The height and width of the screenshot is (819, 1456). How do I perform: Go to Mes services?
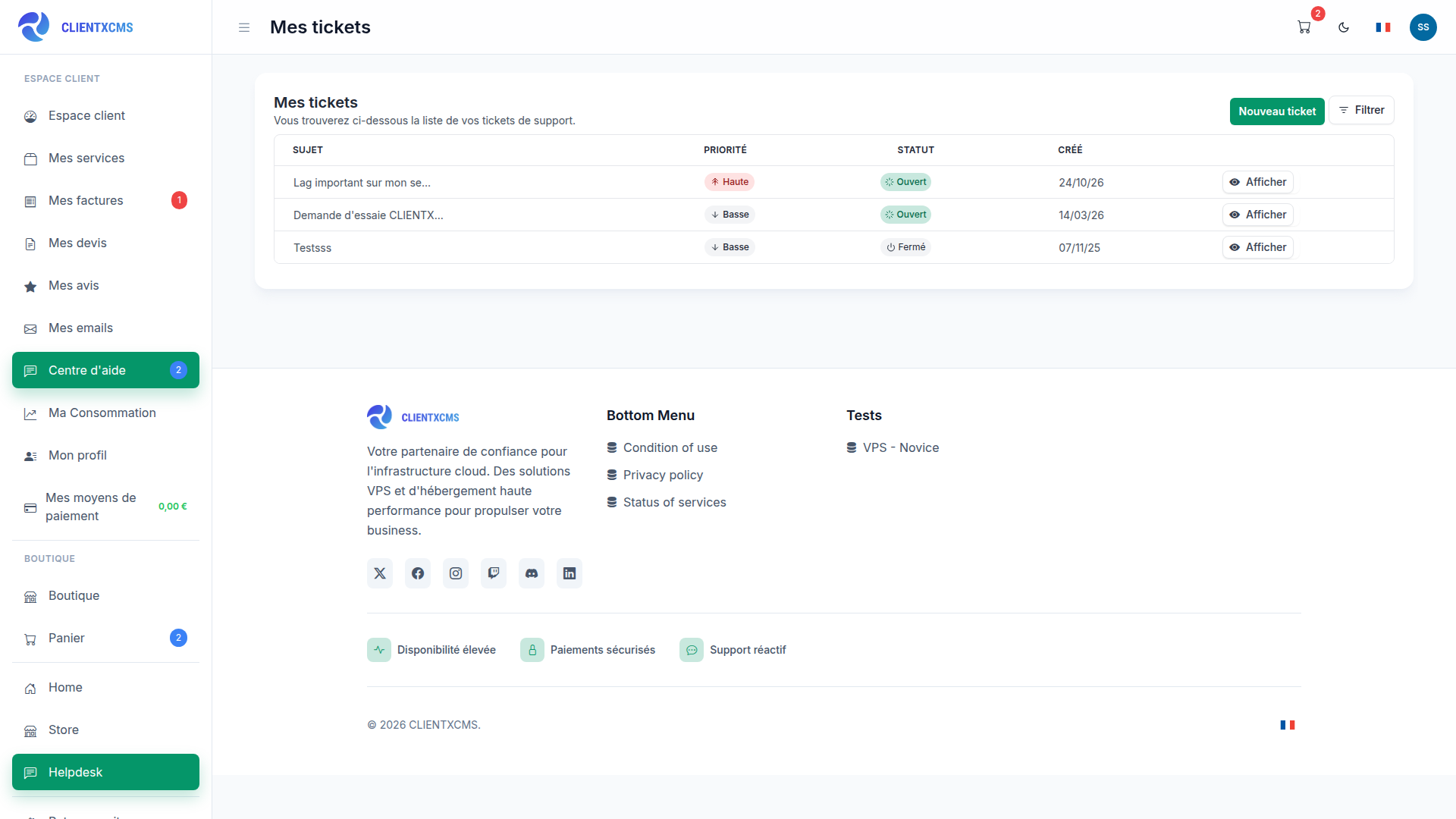point(105,158)
